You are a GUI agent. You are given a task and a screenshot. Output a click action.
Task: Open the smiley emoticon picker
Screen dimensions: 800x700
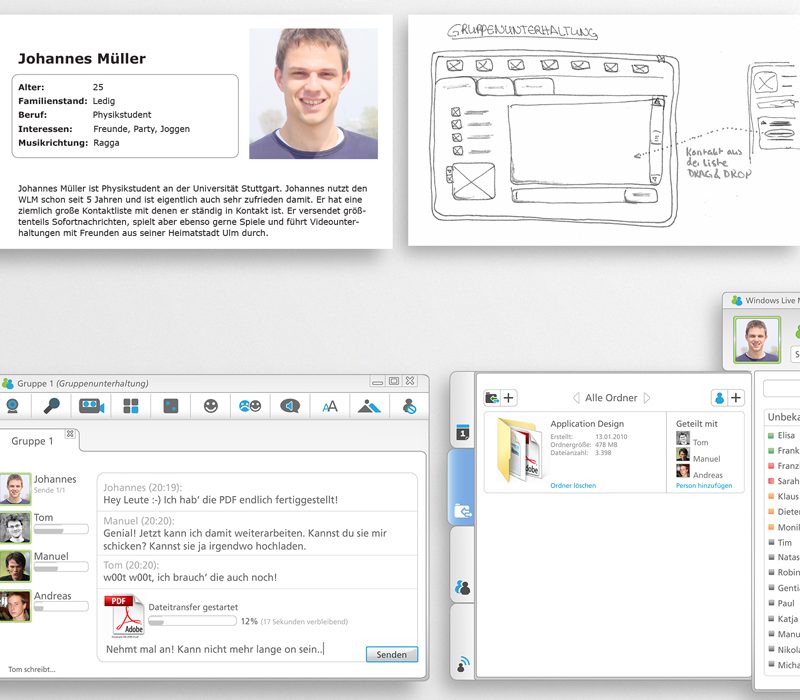210,404
